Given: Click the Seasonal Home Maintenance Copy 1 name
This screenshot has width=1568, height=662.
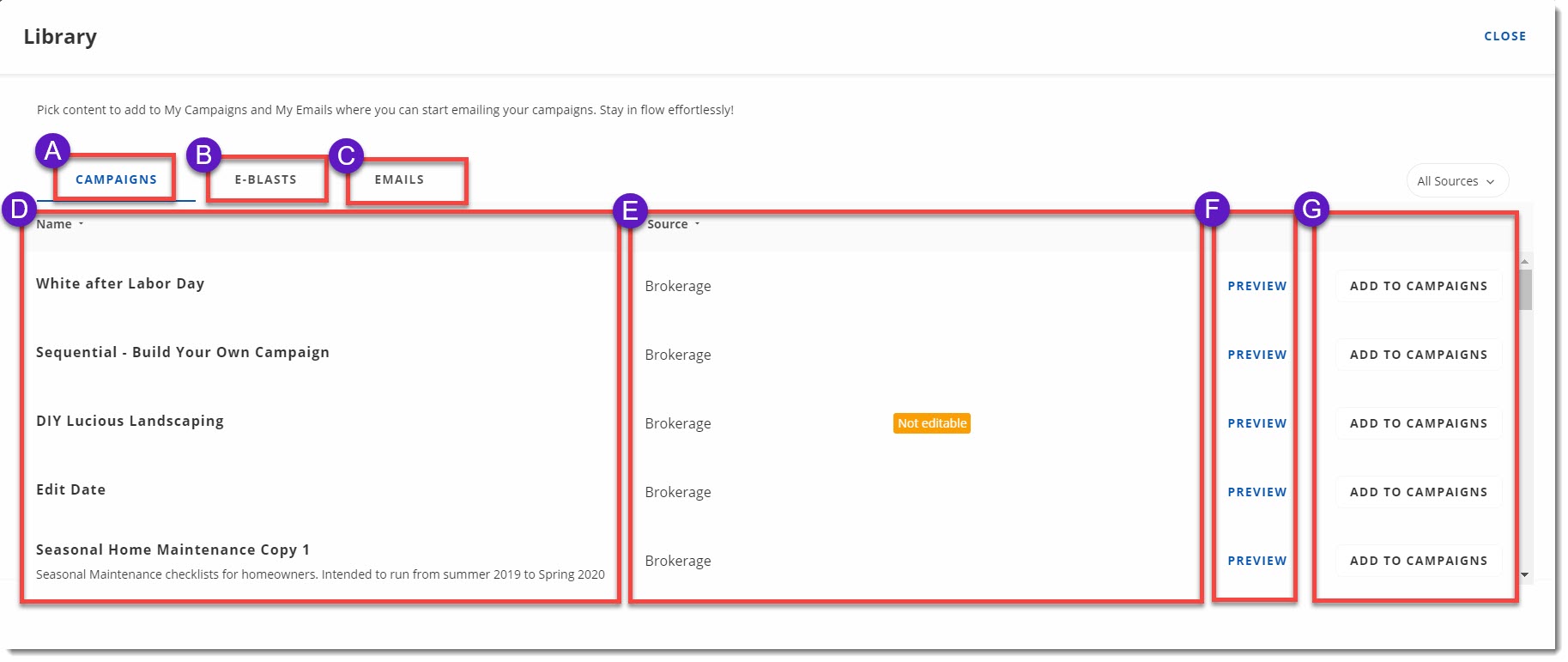Looking at the screenshot, I should (x=173, y=550).
